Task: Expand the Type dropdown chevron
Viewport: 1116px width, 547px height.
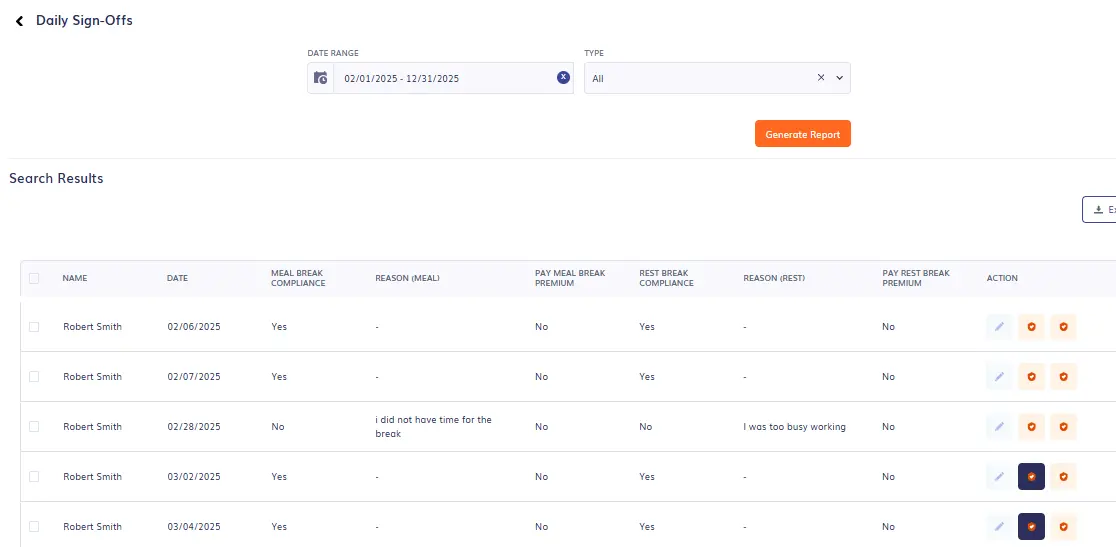Action: pos(839,78)
